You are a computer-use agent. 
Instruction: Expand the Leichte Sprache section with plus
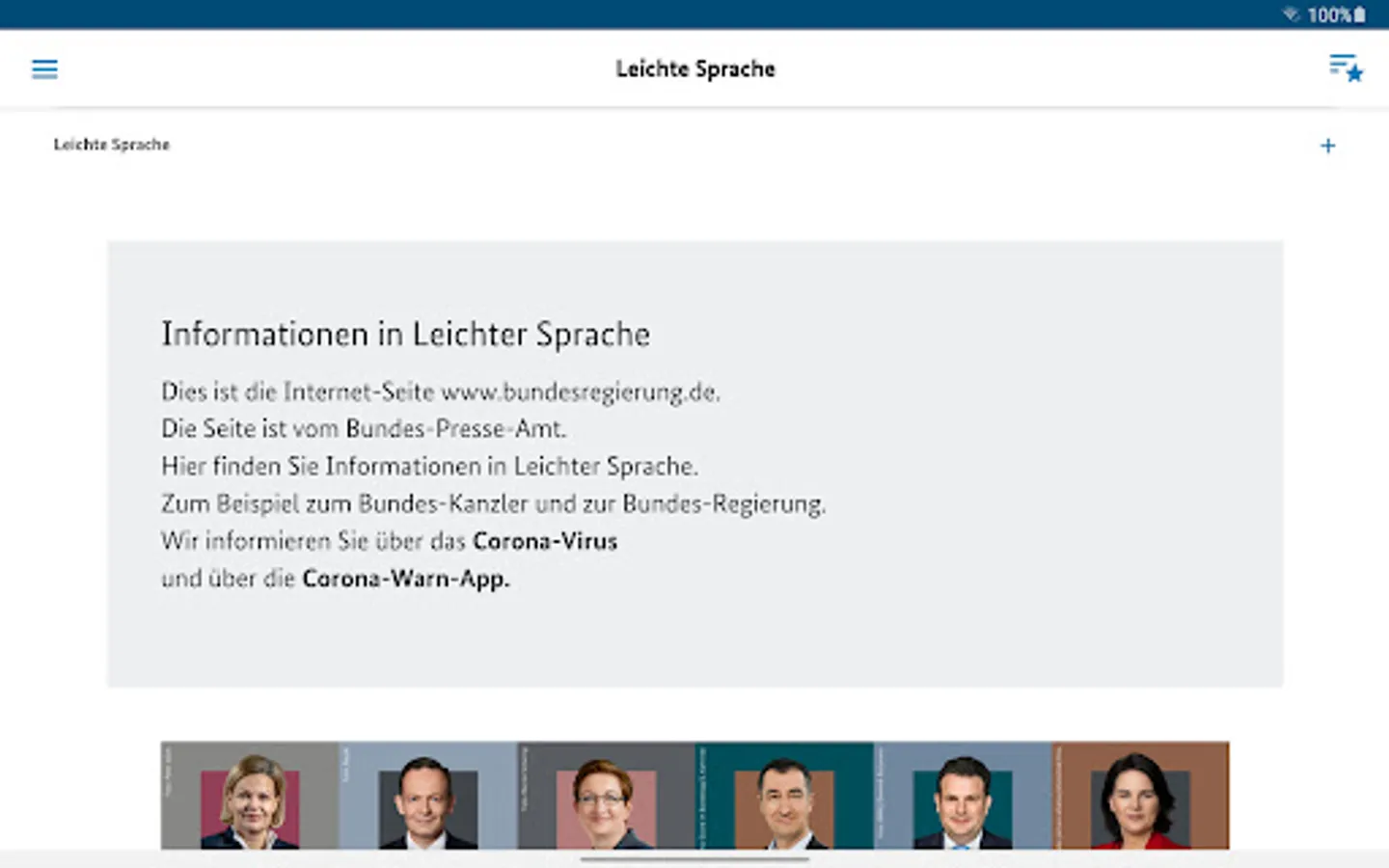[x=1327, y=146]
